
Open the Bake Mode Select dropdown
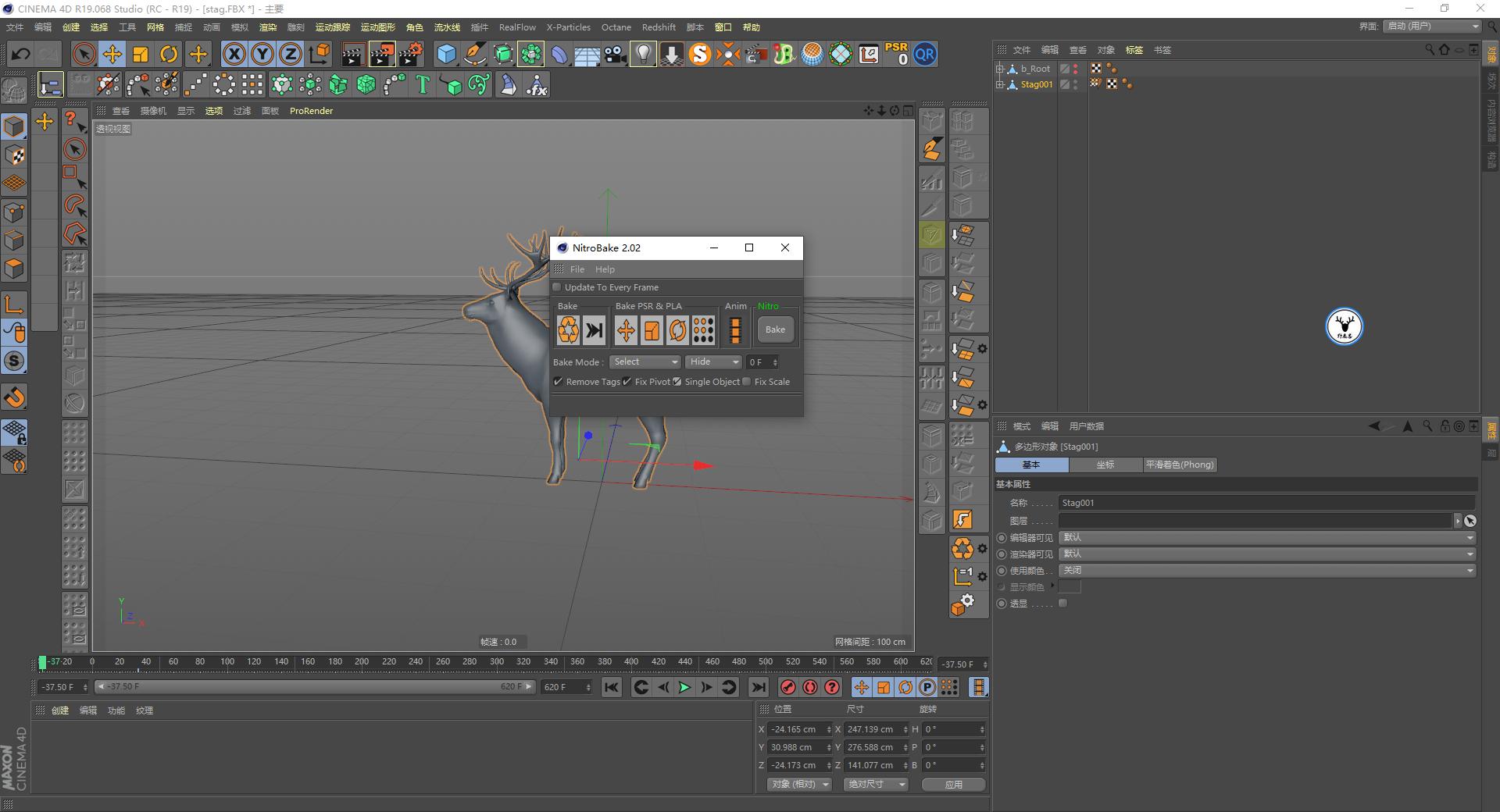coord(645,362)
